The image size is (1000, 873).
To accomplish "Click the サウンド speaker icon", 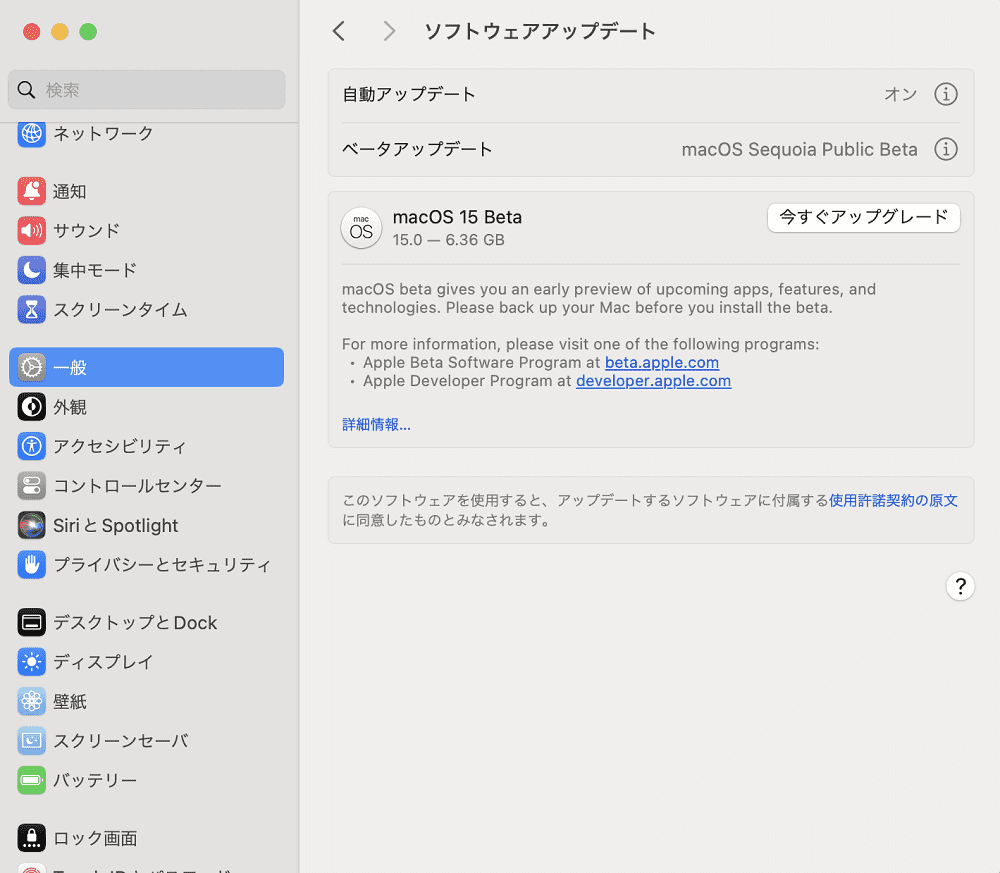I will 31,230.
